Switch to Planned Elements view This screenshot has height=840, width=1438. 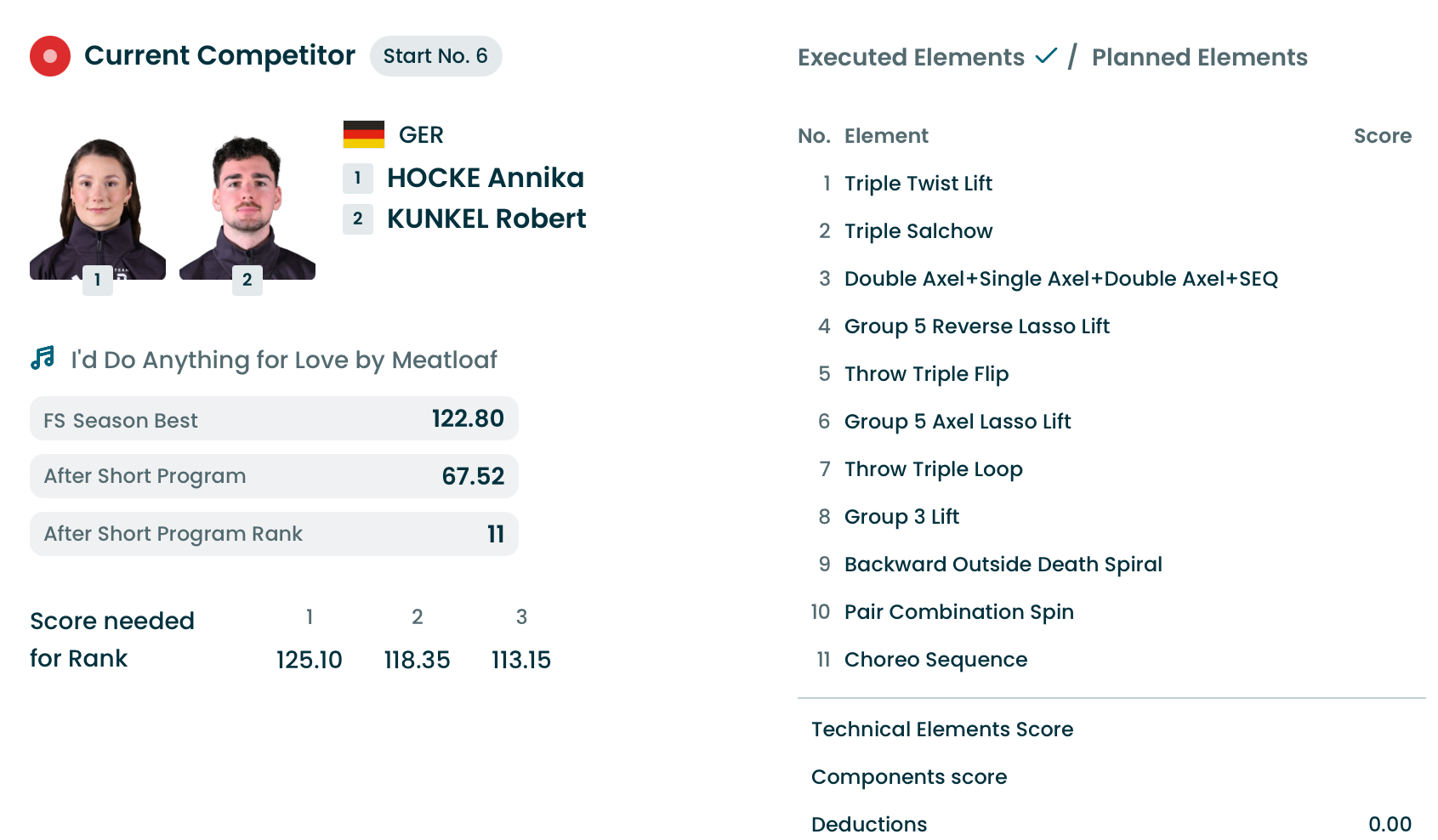[x=1199, y=57]
